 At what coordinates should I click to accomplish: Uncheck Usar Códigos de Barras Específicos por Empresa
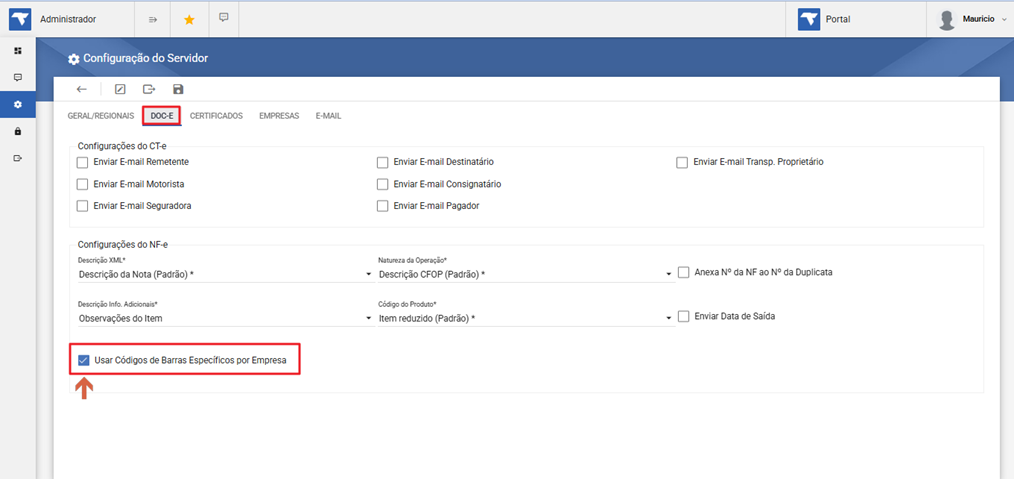(83, 360)
